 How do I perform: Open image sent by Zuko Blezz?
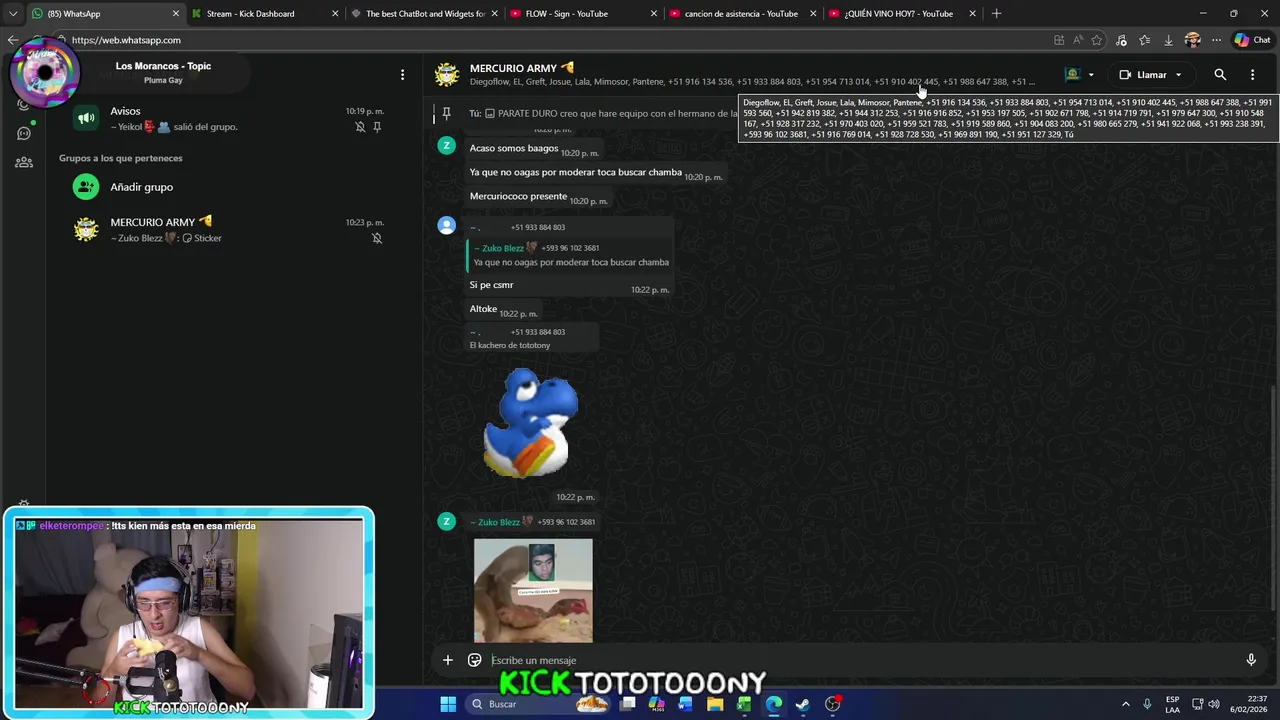click(533, 591)
